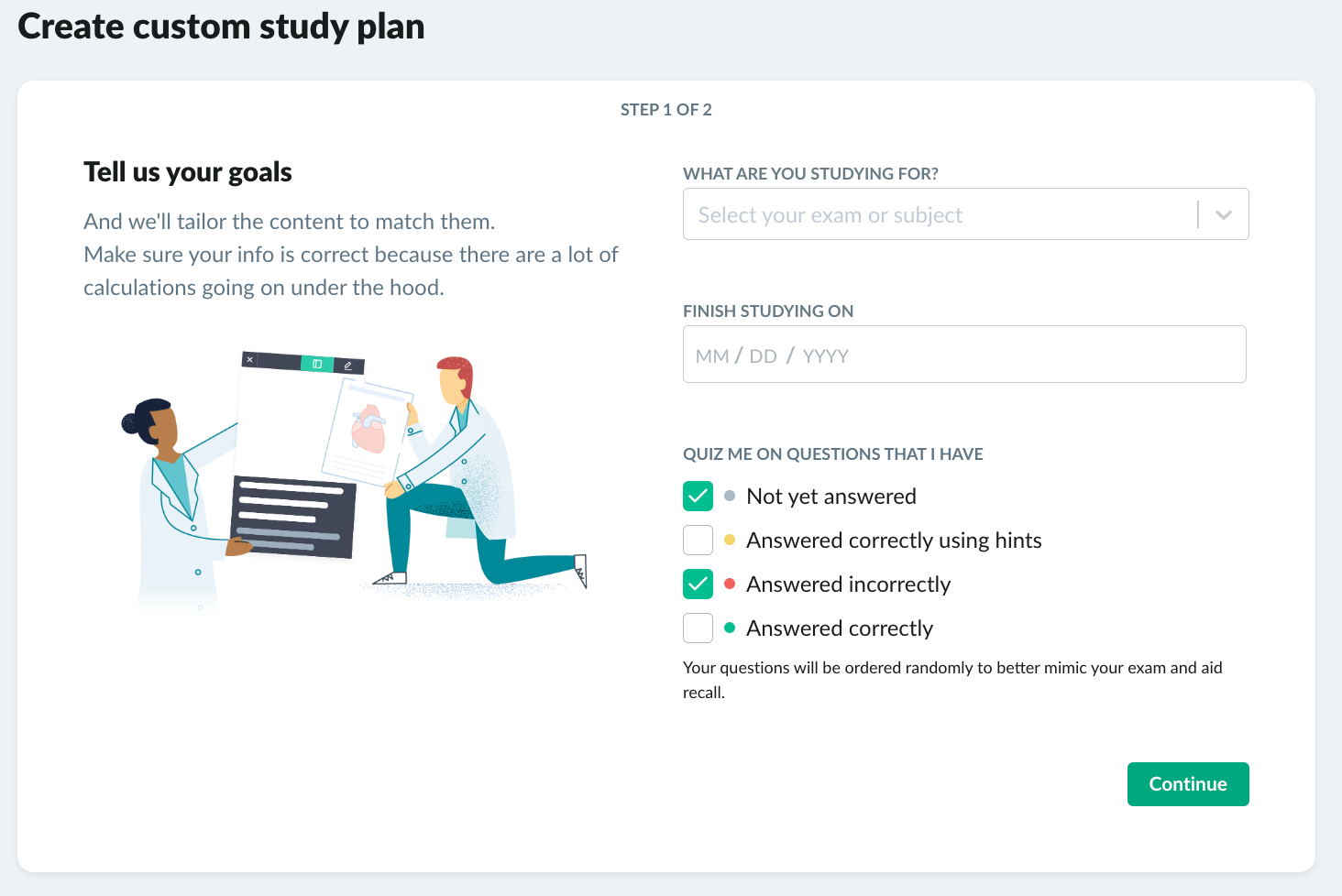
Task: Click the pencil icon in the illustration toolbar
Action: 347,366
